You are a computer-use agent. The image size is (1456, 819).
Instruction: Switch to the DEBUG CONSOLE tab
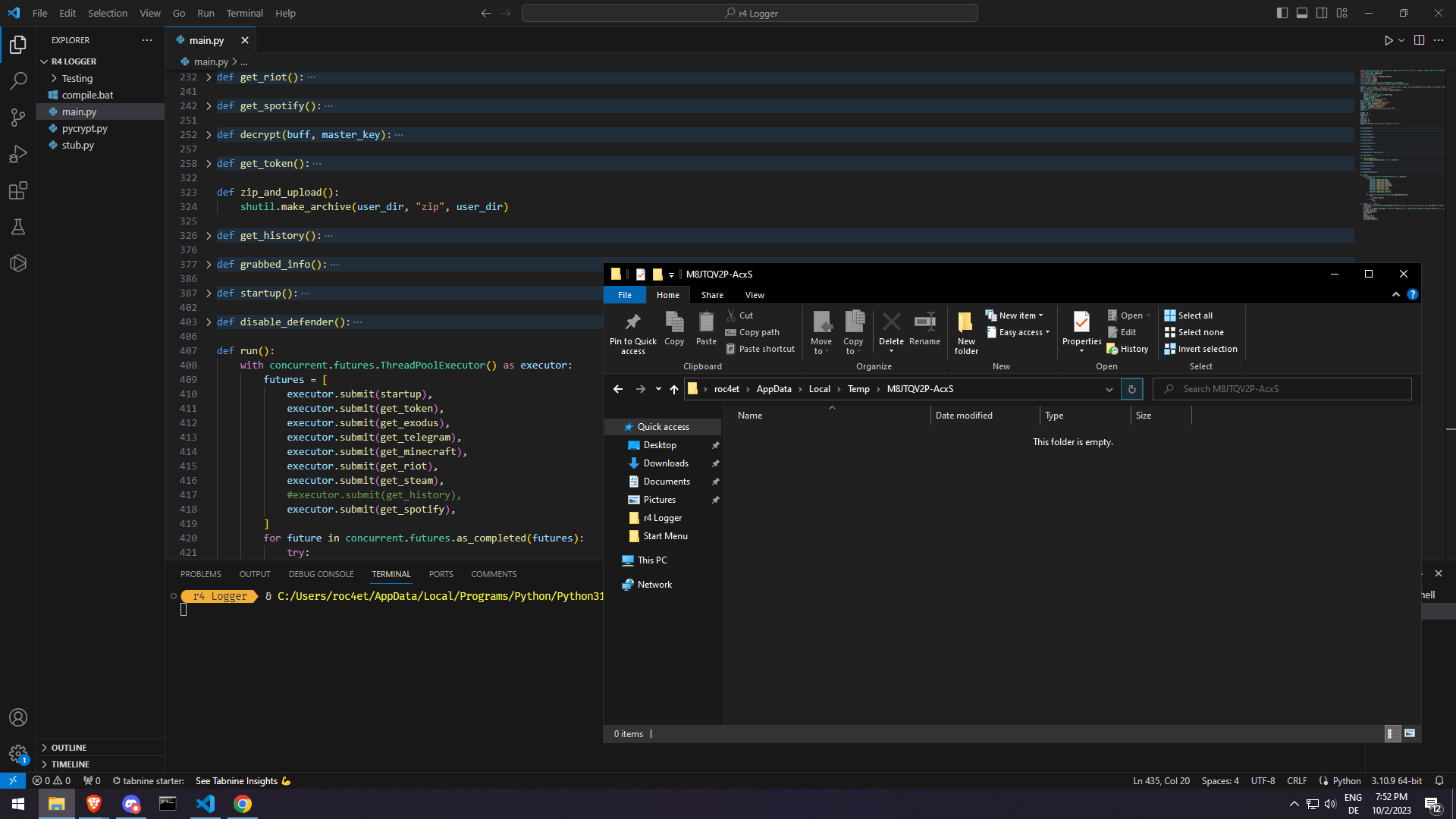point(321,574)
